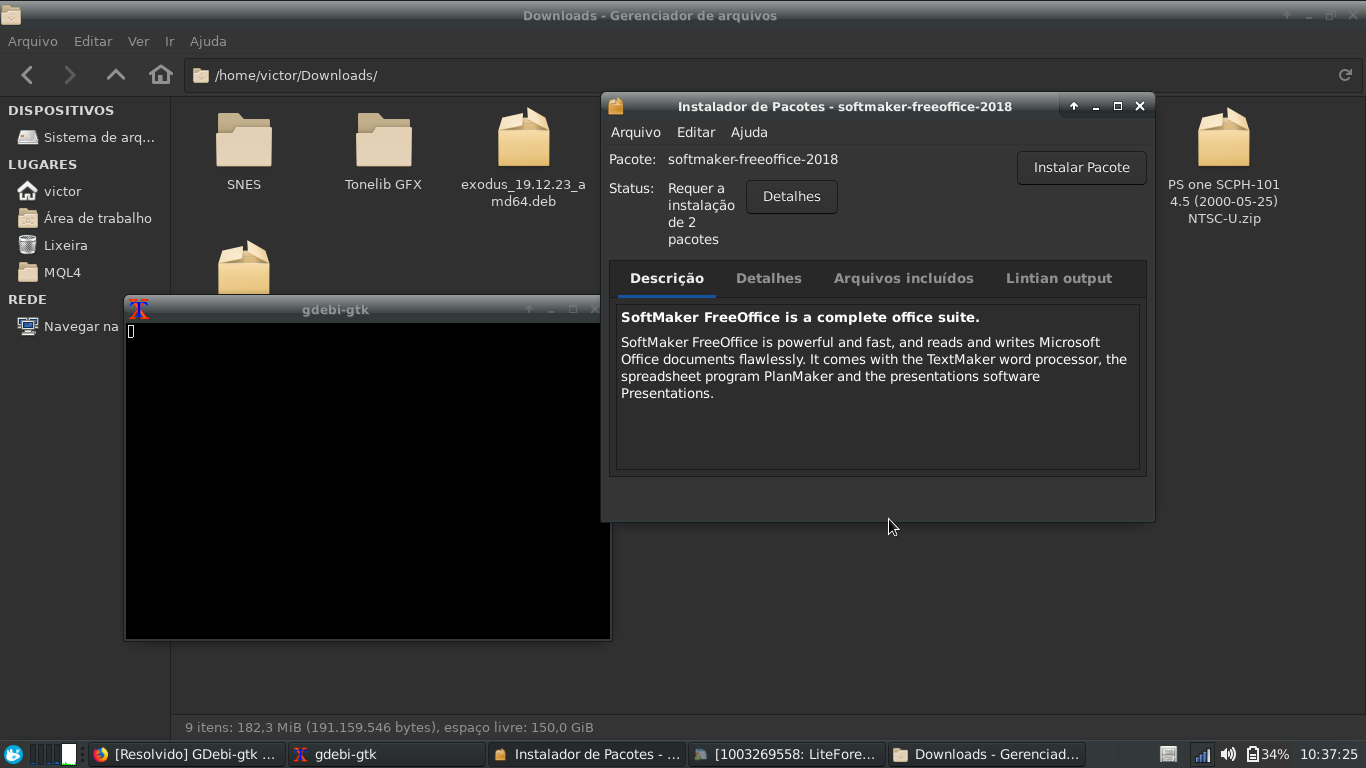Go forward in the file manager
1366x768 pixels.
(69, 75)
